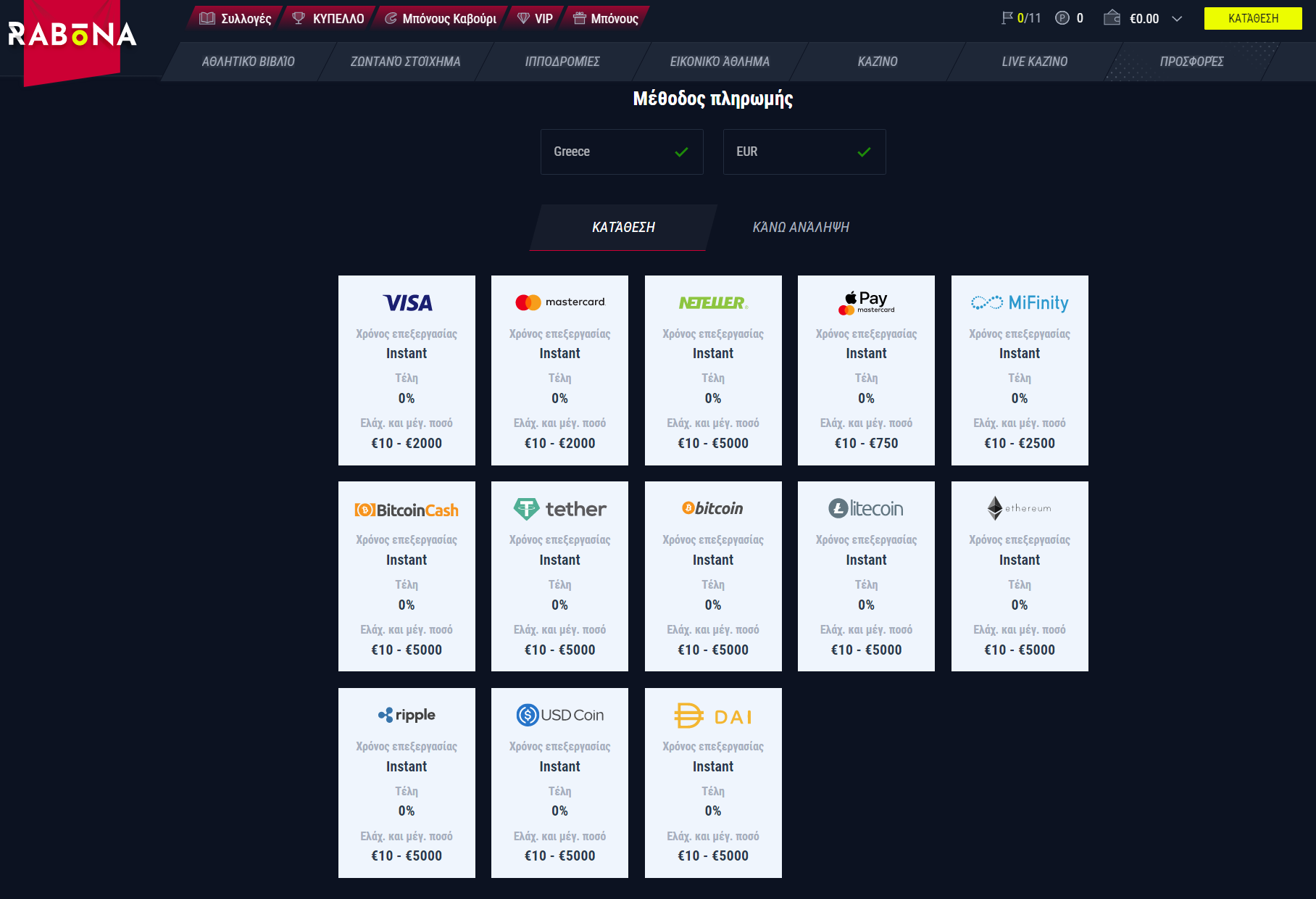Screen dimensions: 1316x899
Task: Go to LIVE ΚΑΖΙΝΟ
Action: 1035,62
